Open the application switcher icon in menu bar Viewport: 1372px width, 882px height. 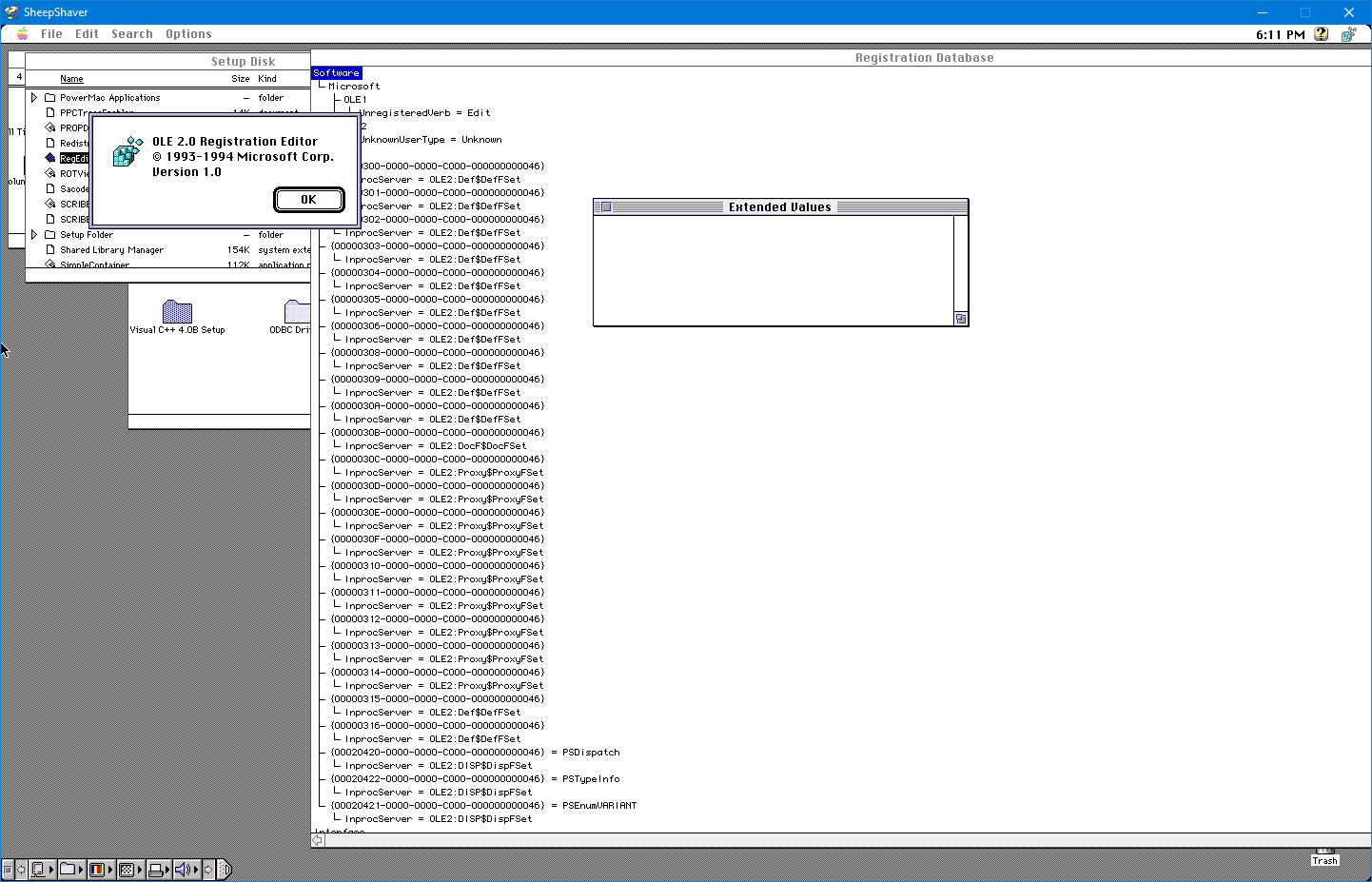(1348, 34)
